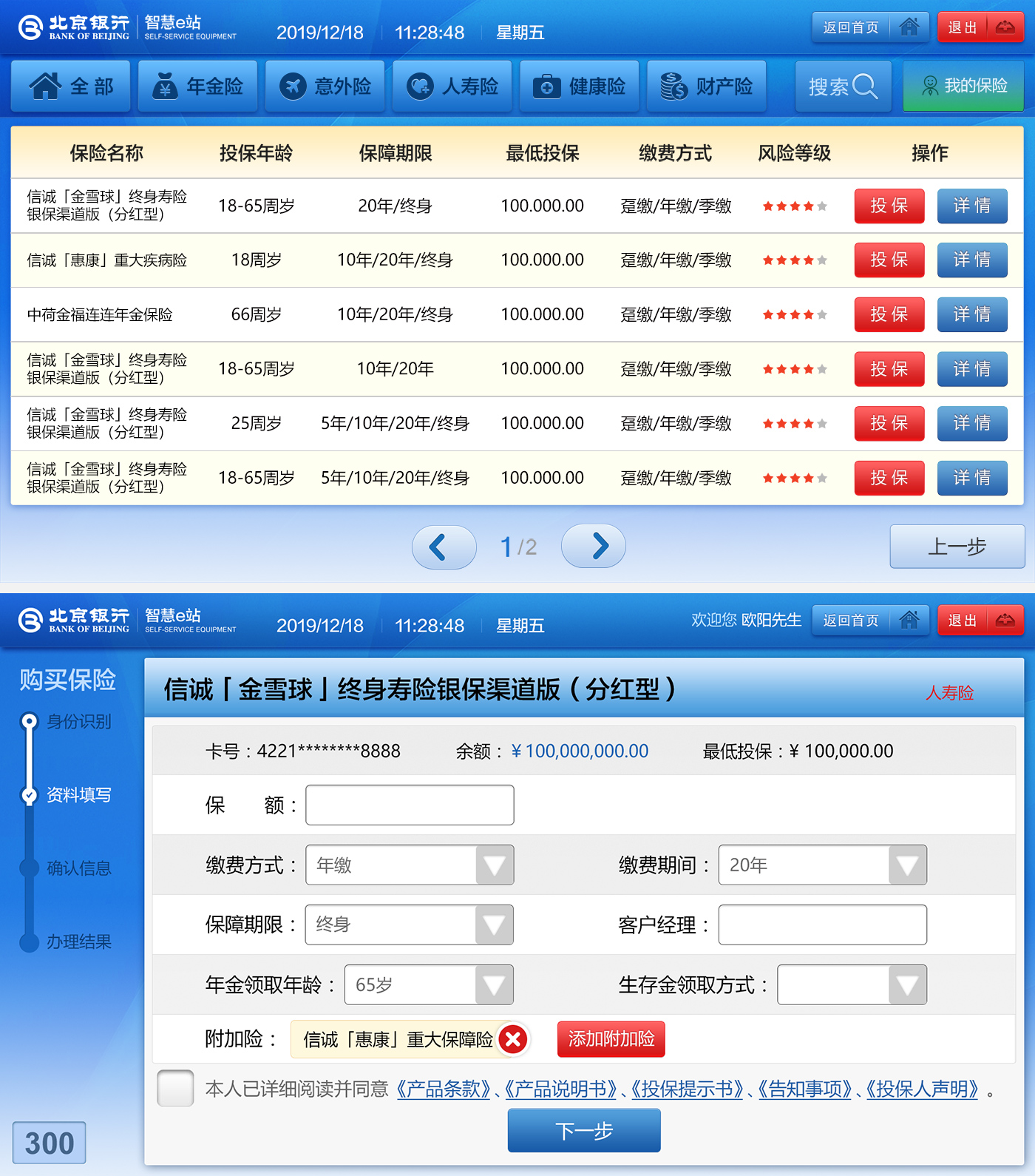Viewport: 1035px width, 1176px height.
Task: Remove the 信诚「惠康」重大保障险 rider with the red X
Action: click(513, 1039)
